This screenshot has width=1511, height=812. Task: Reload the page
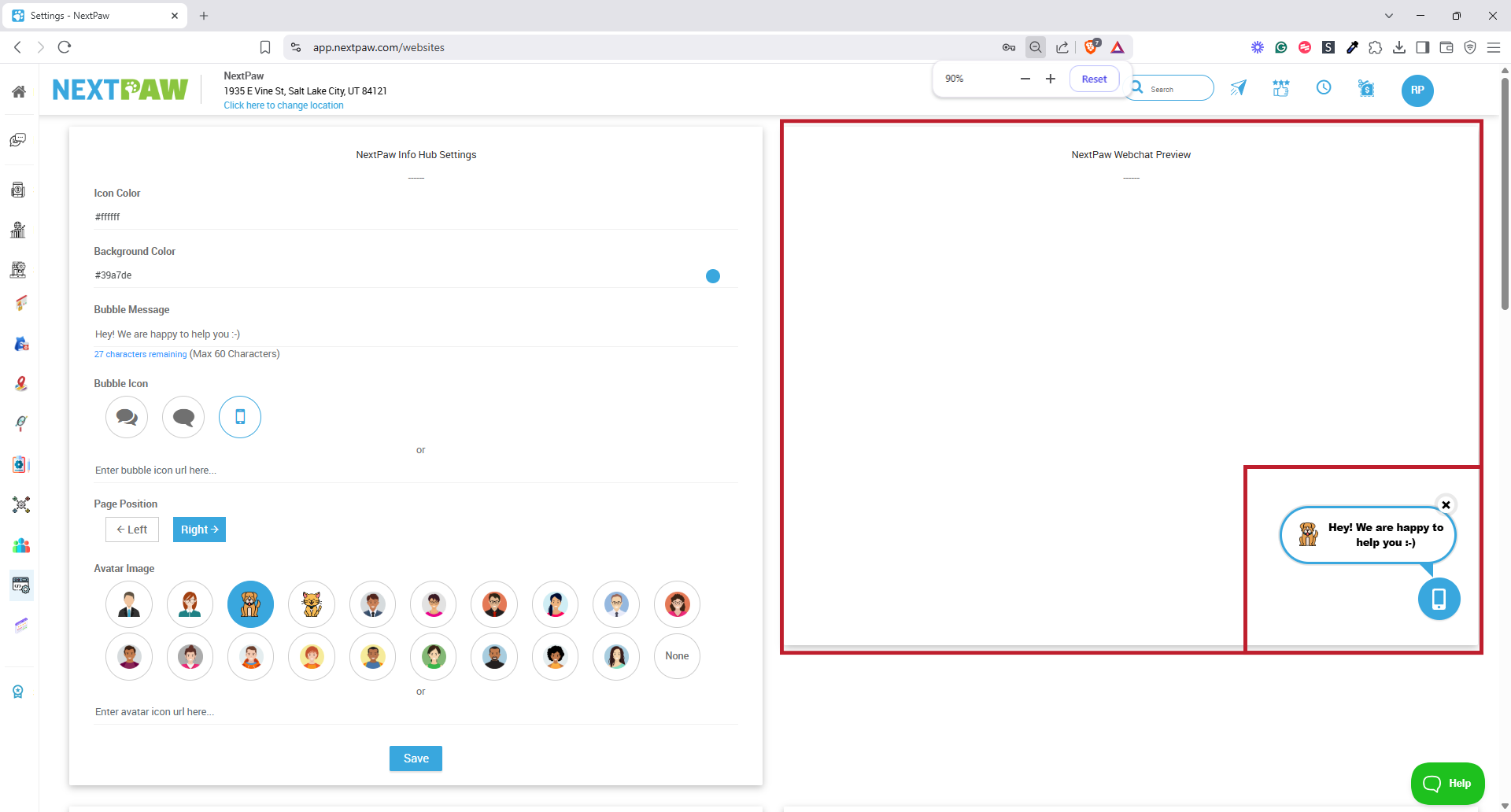tap(65, 47)
